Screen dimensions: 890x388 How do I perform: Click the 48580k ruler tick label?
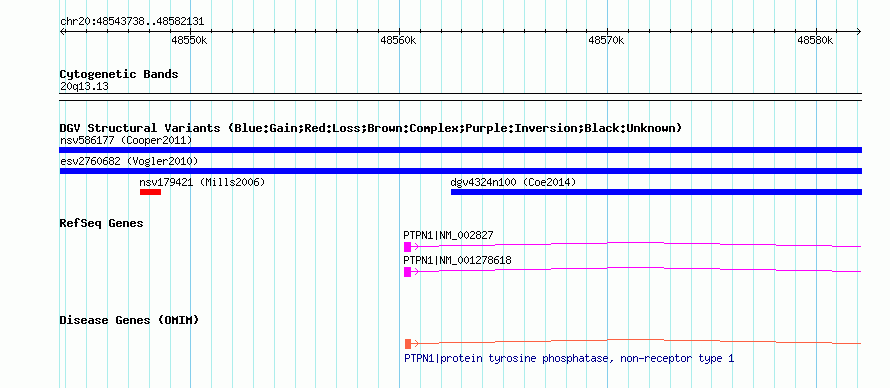tap(816, 40)
